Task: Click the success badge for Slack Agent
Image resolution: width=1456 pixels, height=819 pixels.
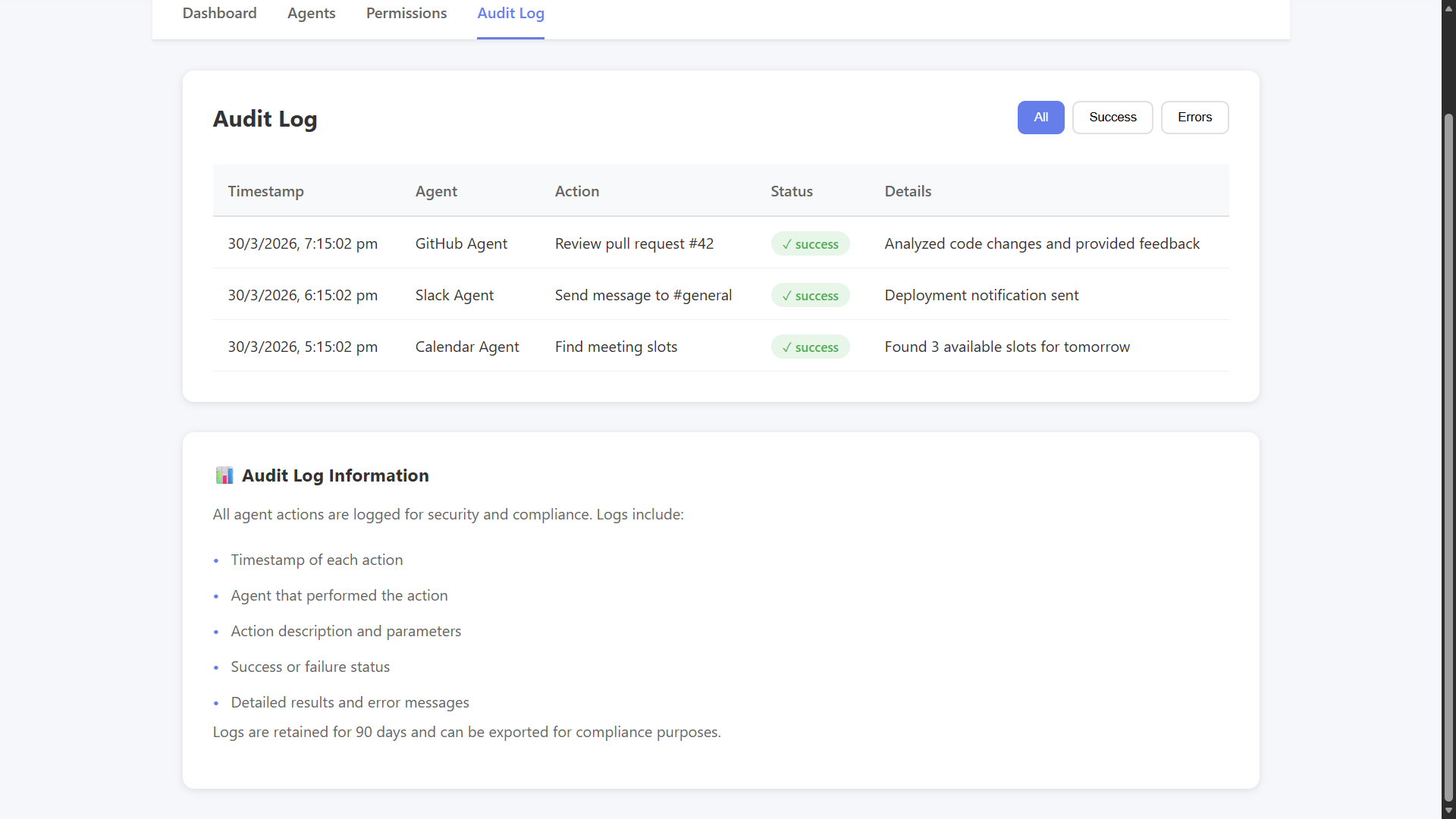Action: 810,296
